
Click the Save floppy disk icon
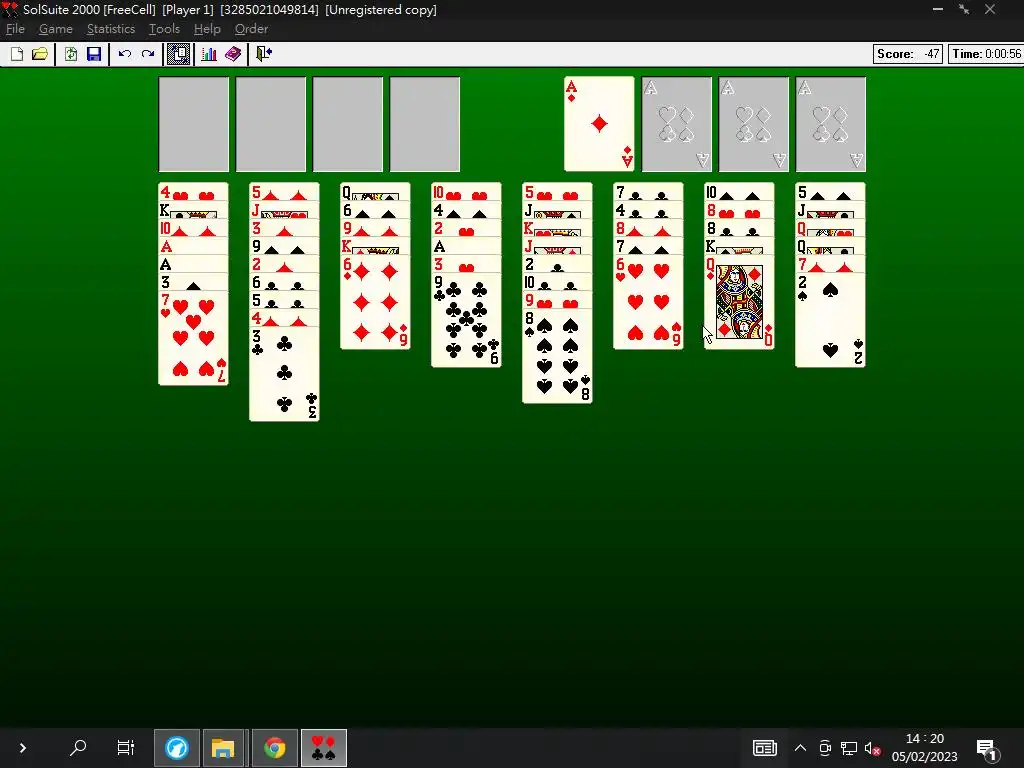click(94, 54)
